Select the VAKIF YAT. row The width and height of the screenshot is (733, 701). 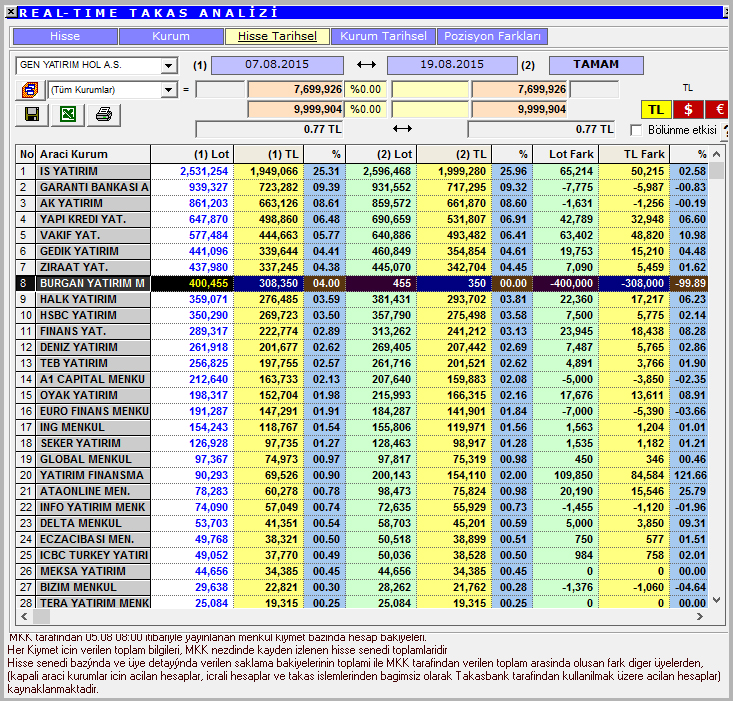point(362,236)
